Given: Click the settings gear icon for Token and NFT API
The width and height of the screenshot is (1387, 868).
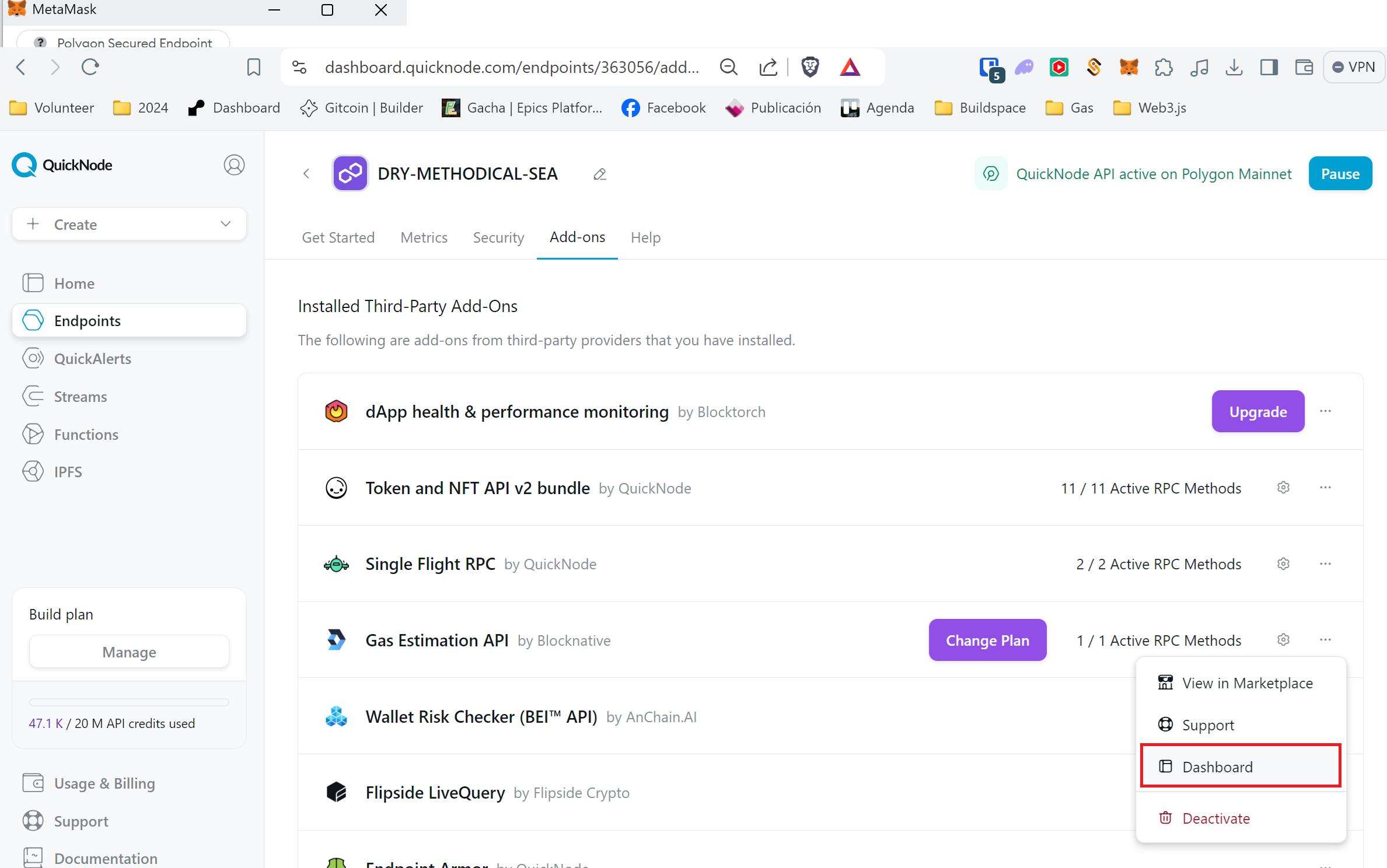Looking at the screenshot, I should (x=1283, y=488).
